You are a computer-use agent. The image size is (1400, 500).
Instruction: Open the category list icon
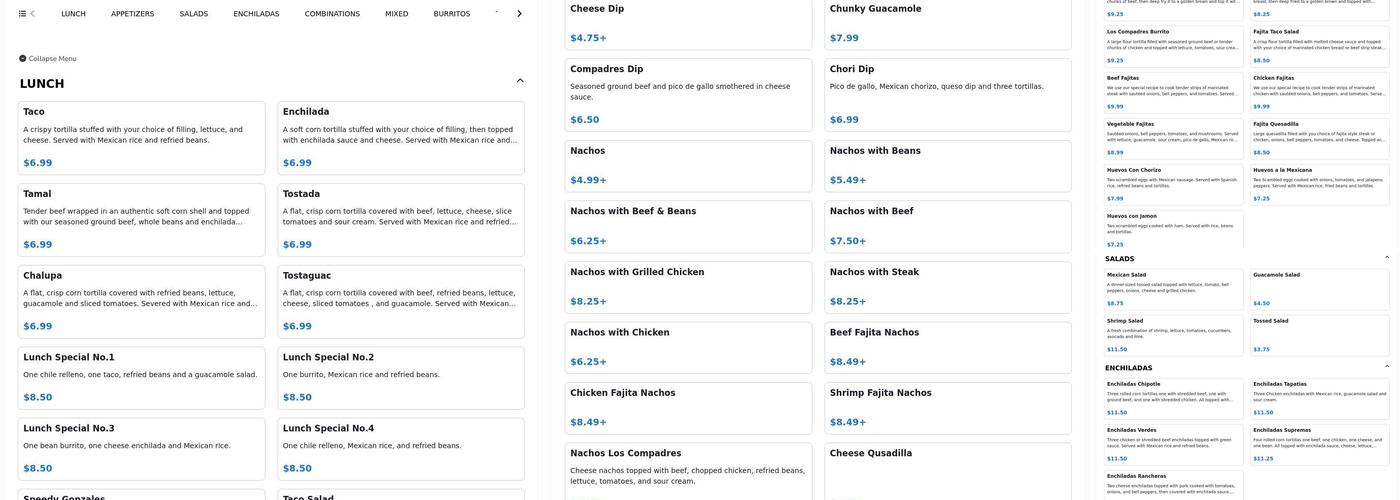coord(22,14)
